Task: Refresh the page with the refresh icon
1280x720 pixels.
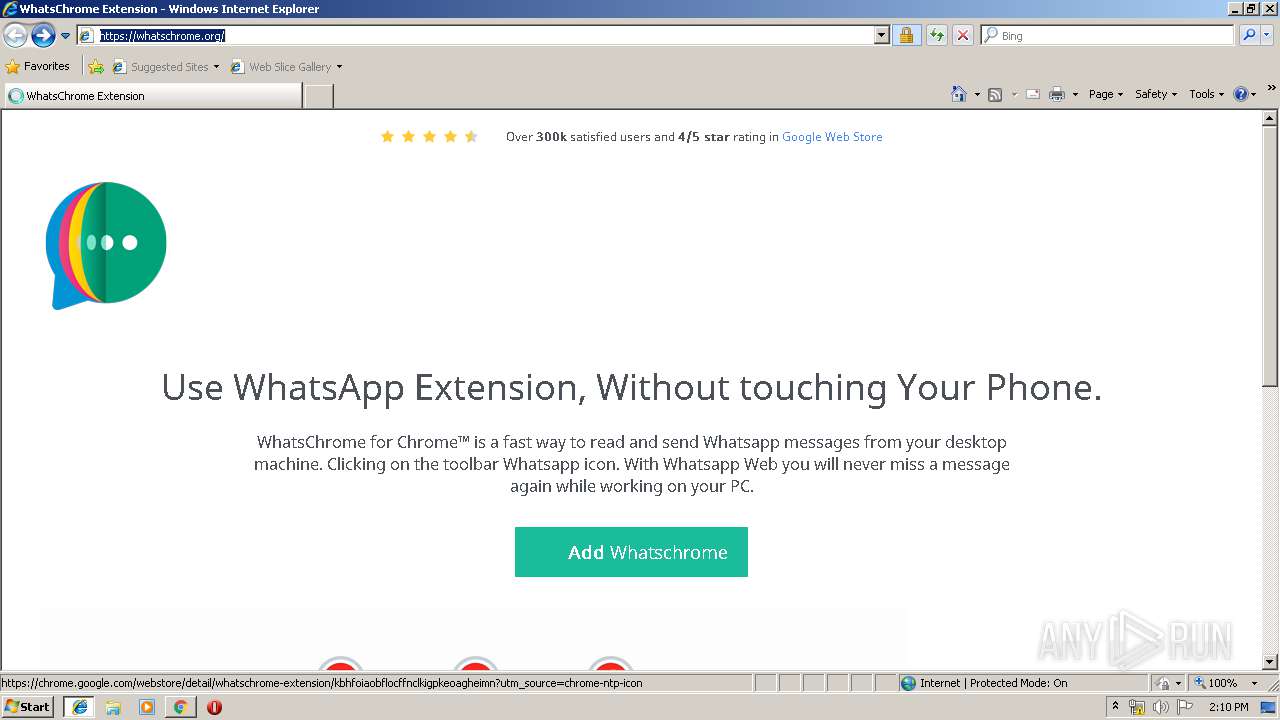Action: pyautogui.click(x=936, y=35)
